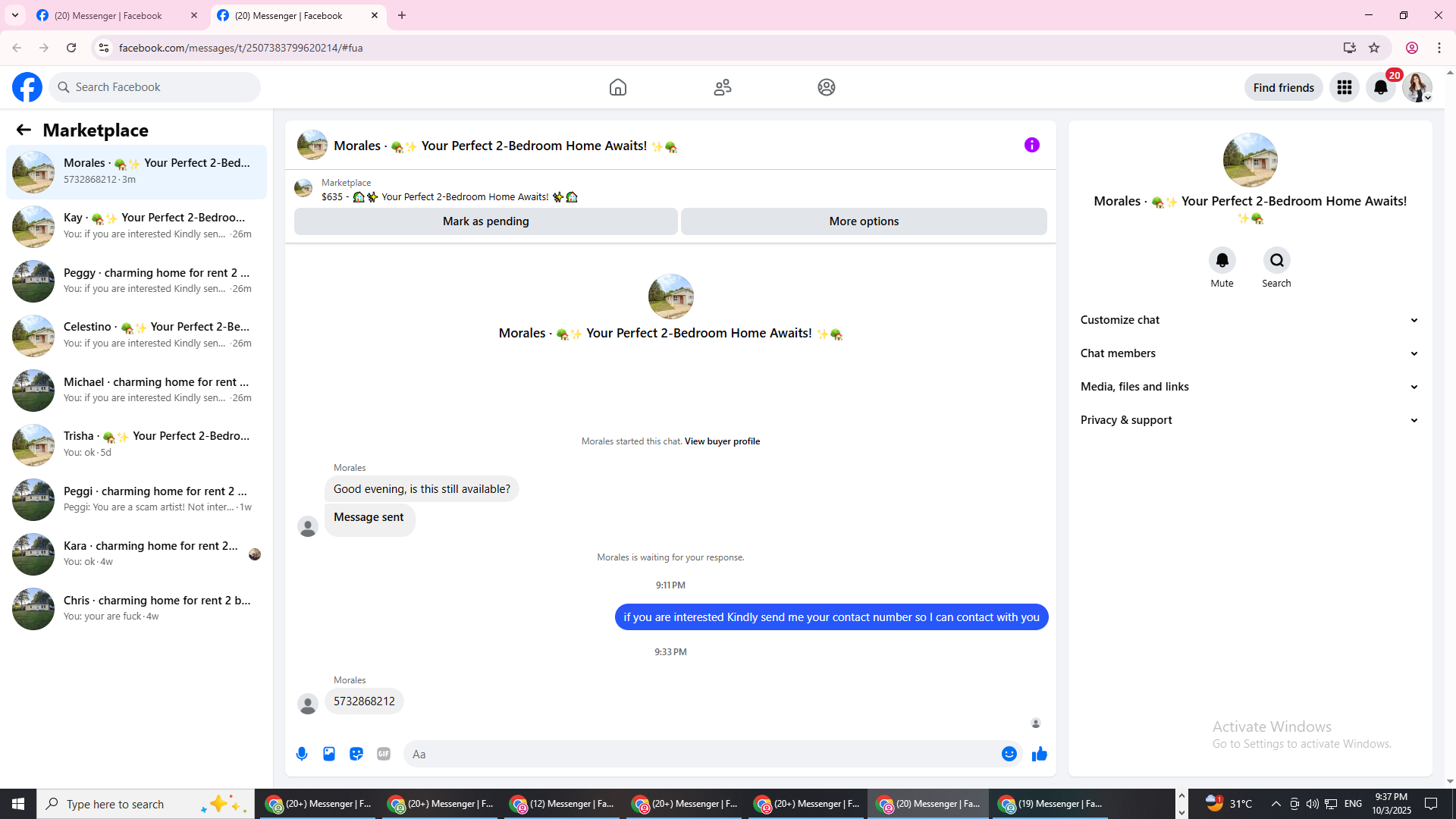Click the More options button
The width and height of the screenshot is (1456, 819).
(x=864, y=221)
